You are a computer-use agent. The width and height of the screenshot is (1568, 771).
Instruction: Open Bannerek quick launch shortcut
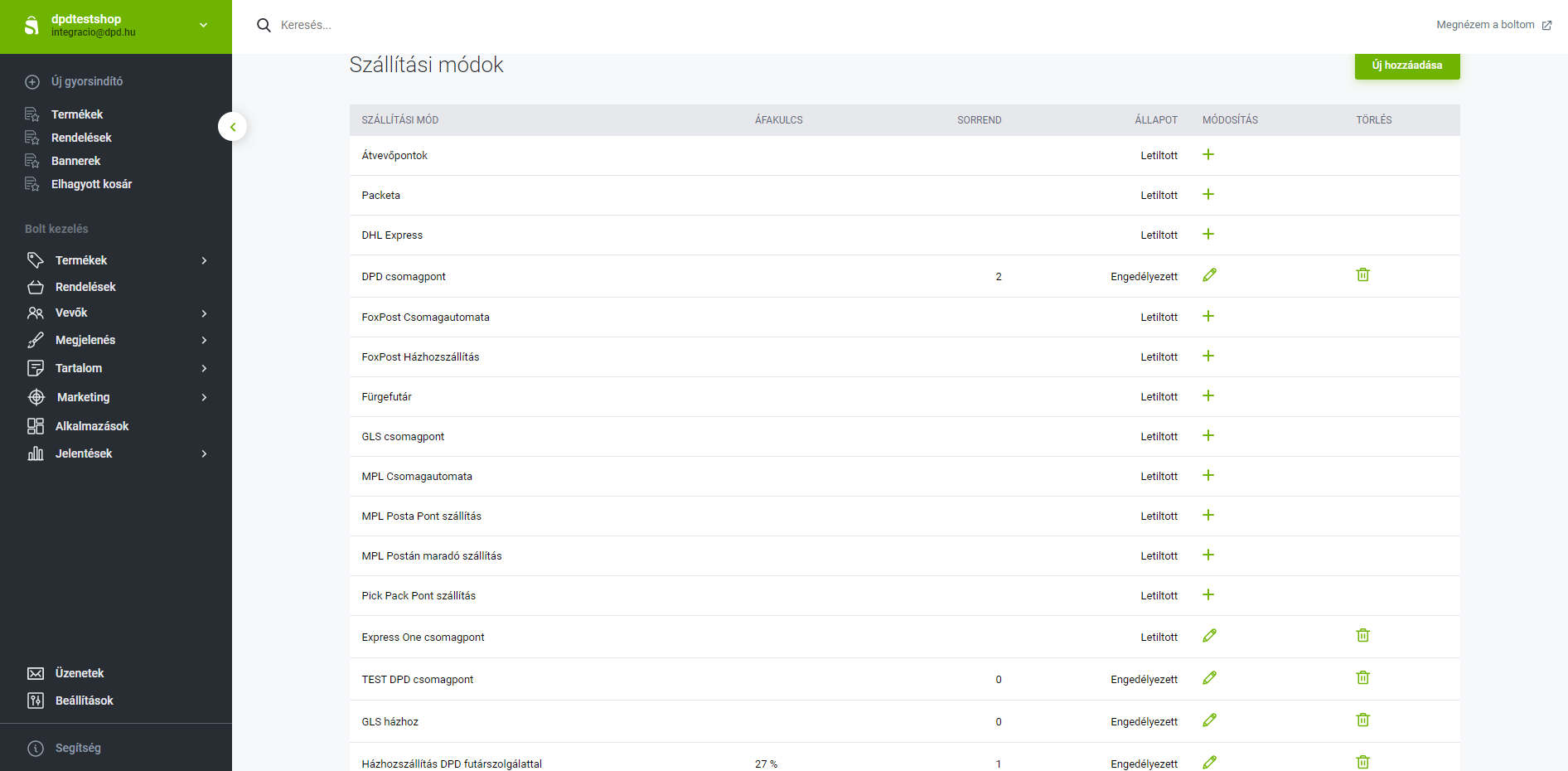75,161
